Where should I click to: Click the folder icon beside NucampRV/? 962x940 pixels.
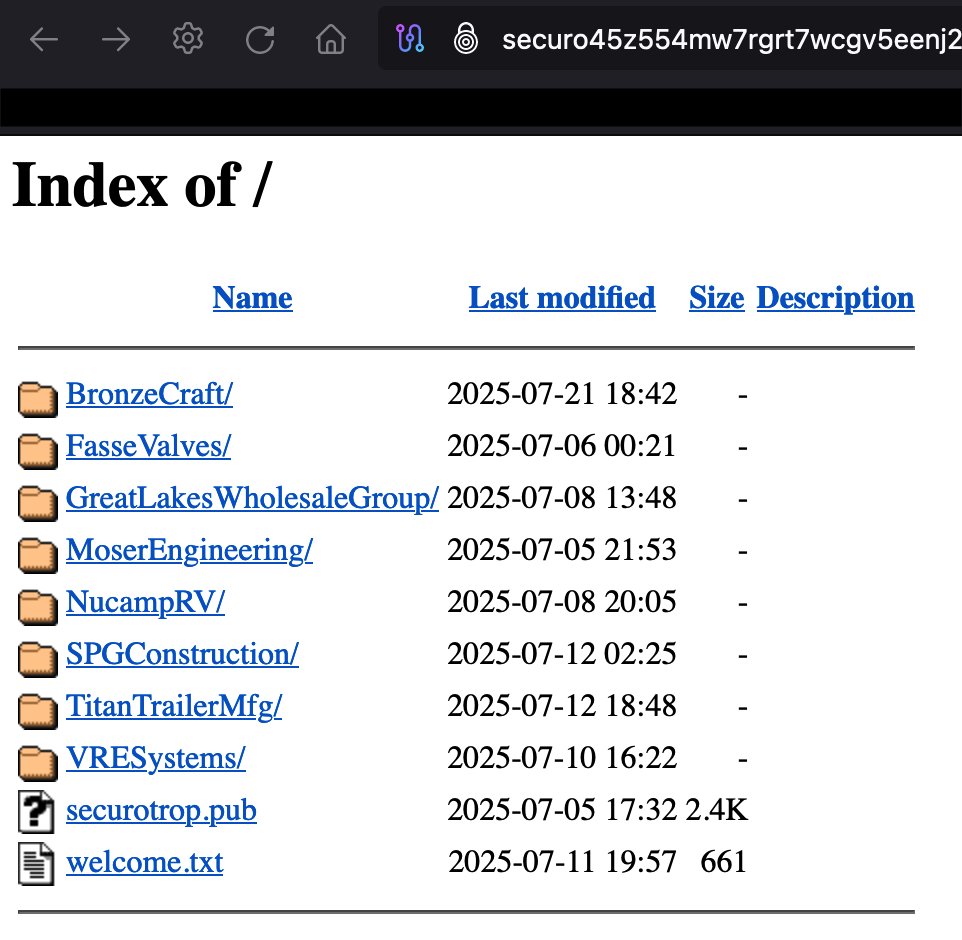(37, 607)
